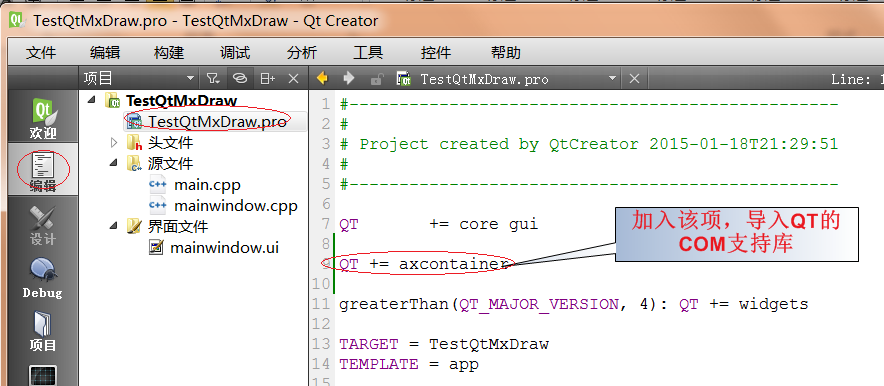Open the open-documents dropdown for TestQtMxDraw.pro

click(612, 79)
